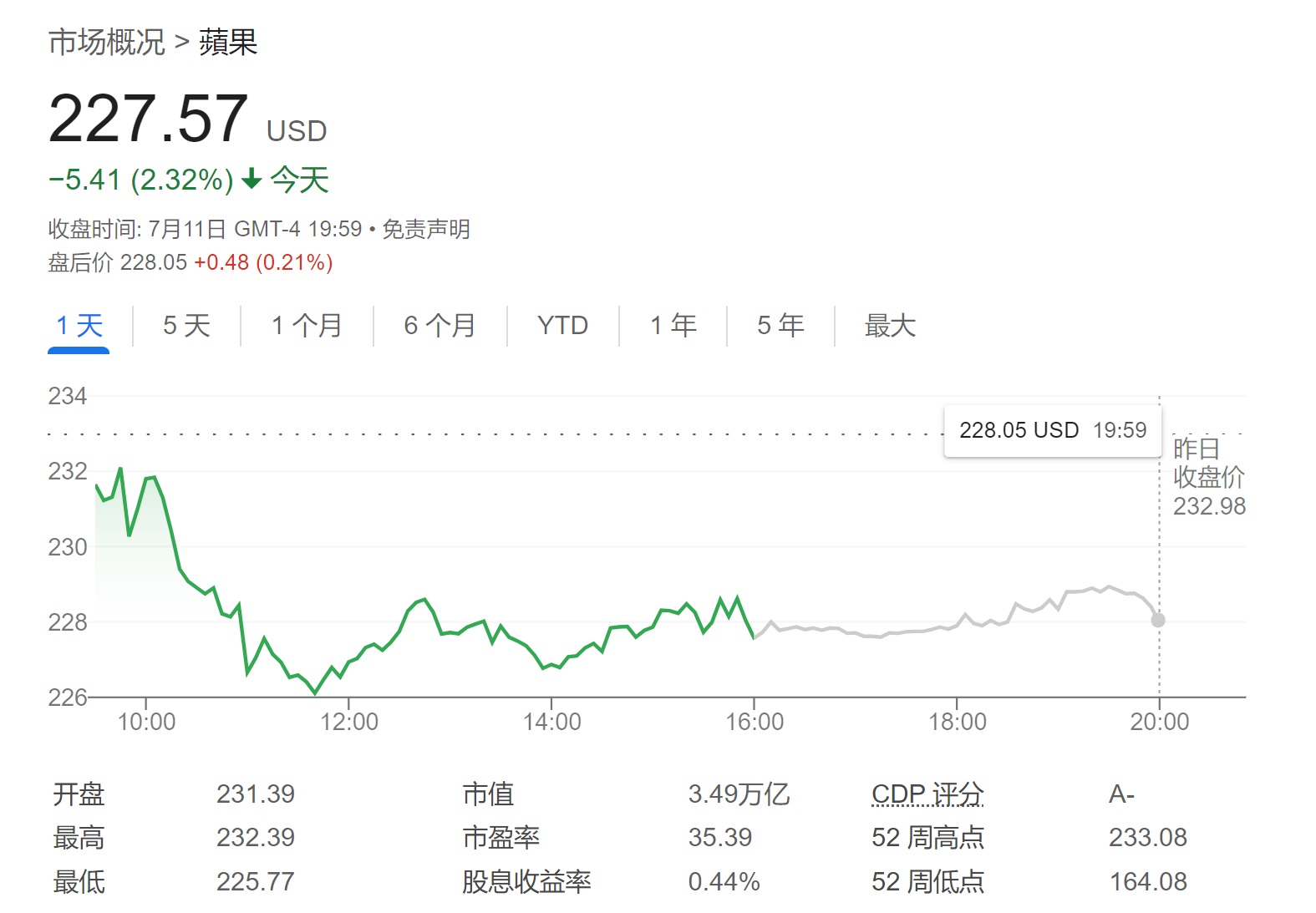Click the gray end-point marker on chart

1158,620
